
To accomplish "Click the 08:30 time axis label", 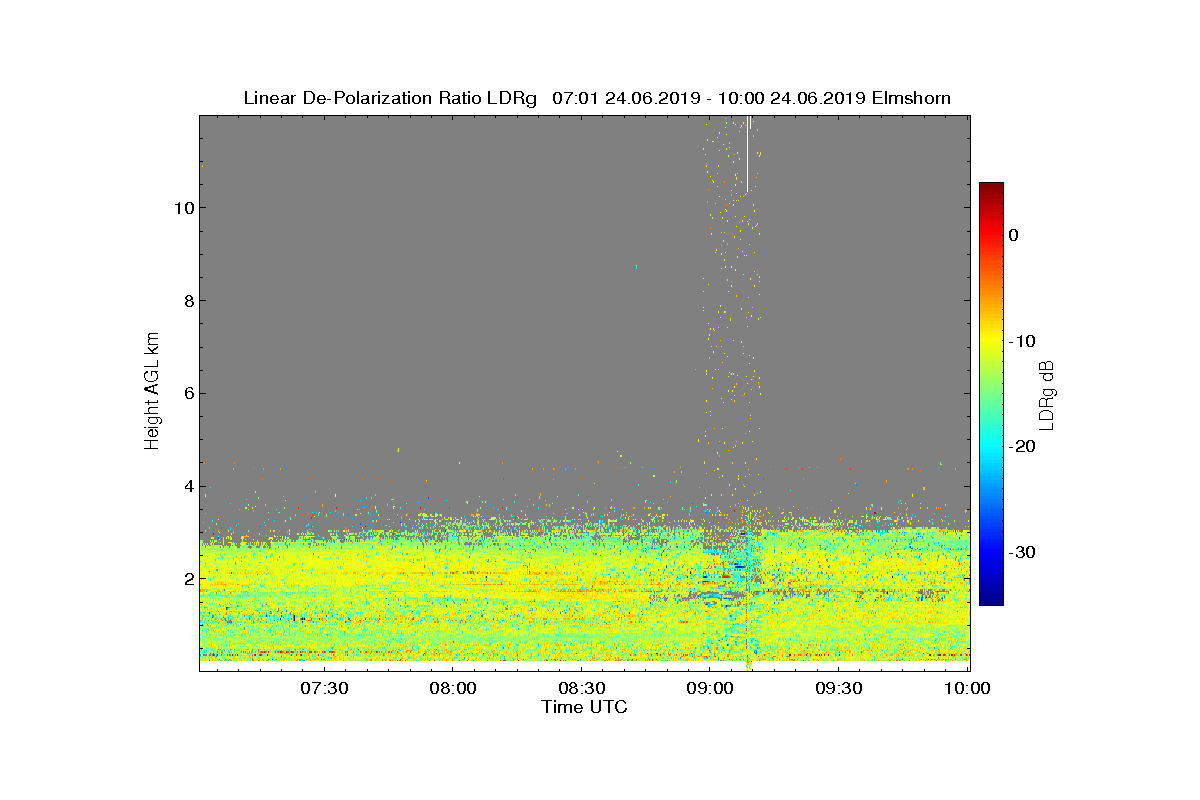I will pos(581,688).
